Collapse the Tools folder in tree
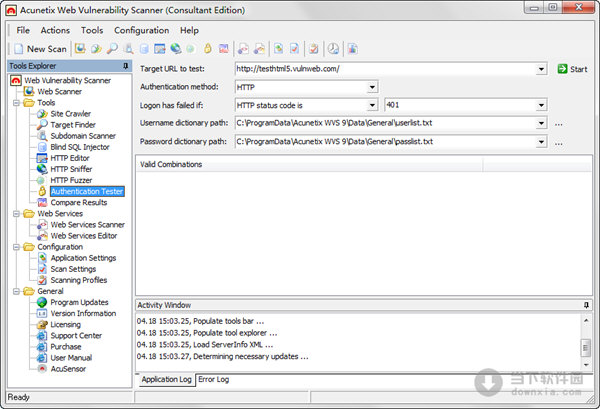The image size is (600, 409). click(16, 103)
